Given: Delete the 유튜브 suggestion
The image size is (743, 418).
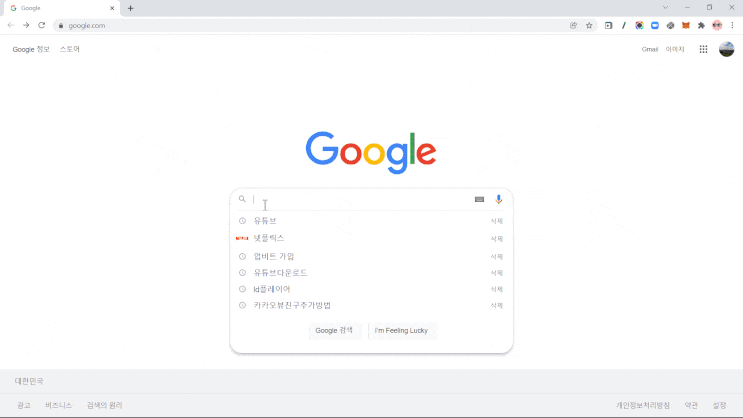Looking at the screenshot, I should pyautogui.click(x=497, y=221).
